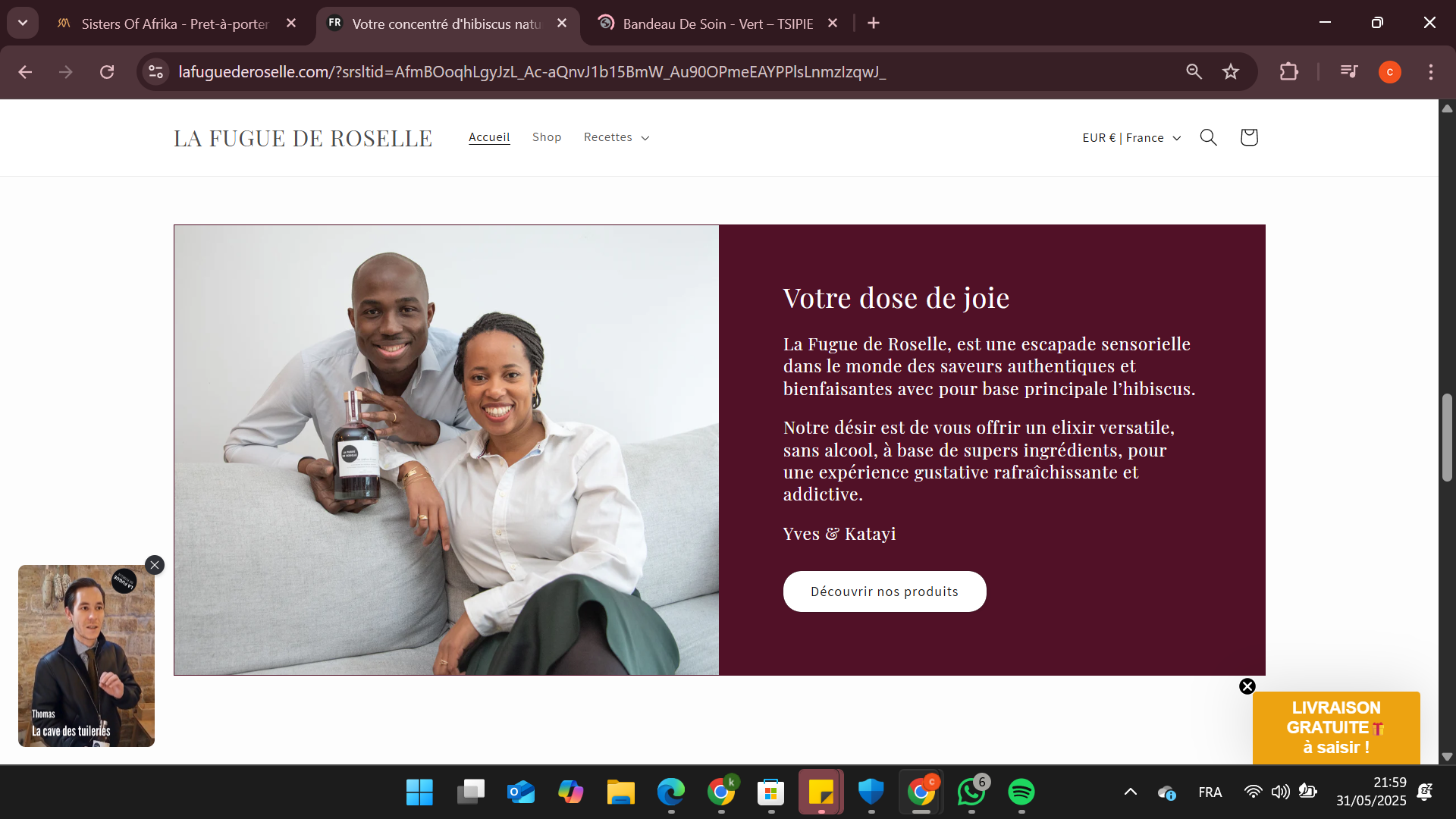Reload the page

pyautogui.click(x=107, y=72)
